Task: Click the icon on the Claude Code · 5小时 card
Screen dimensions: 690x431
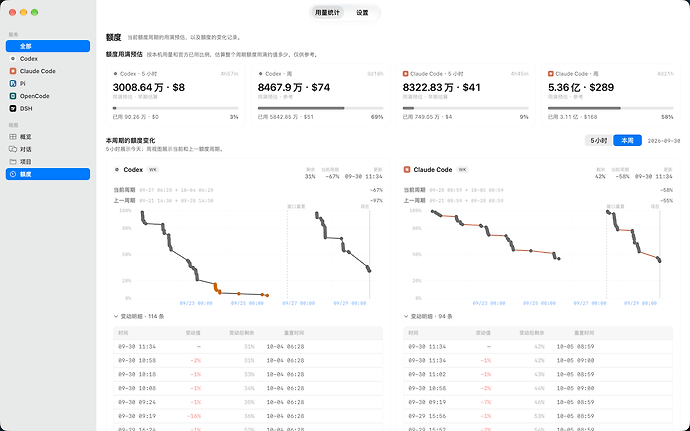Action: click(406, 74)
